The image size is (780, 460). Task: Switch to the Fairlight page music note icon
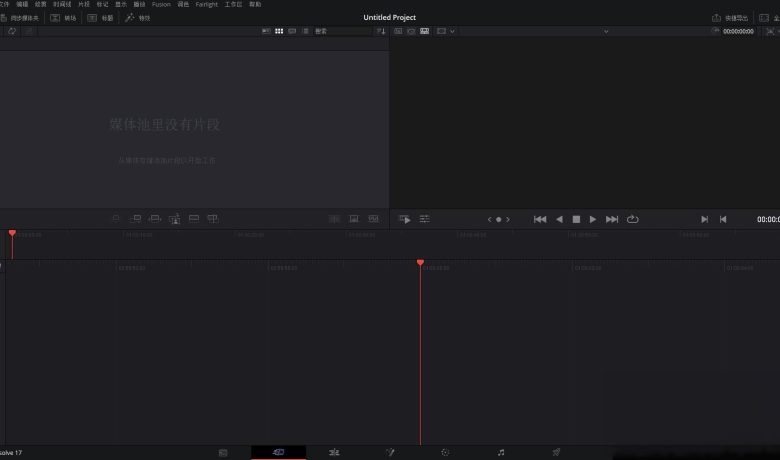click(501, 453)
